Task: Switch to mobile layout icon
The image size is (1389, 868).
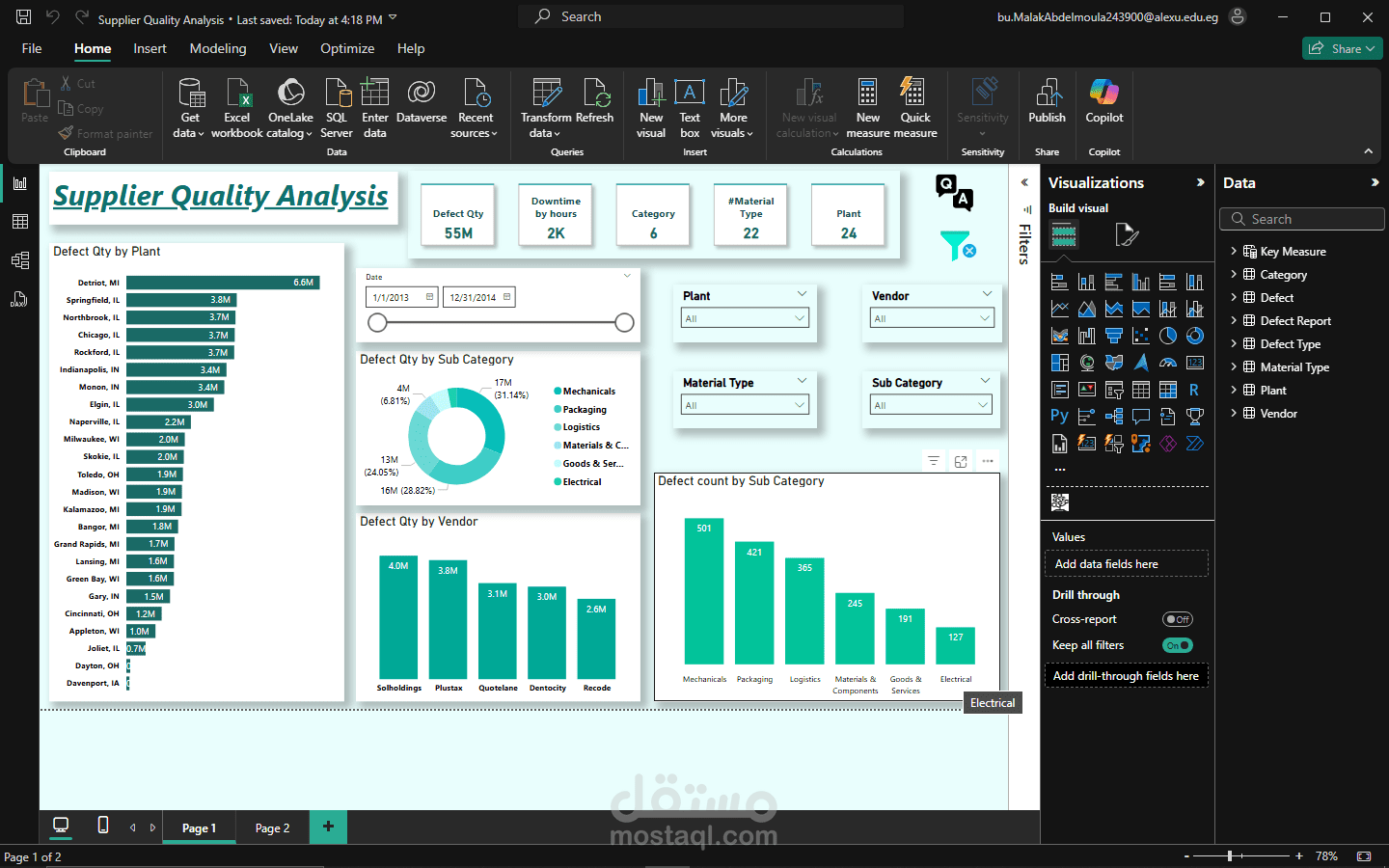Action: [x=103, y=826]
